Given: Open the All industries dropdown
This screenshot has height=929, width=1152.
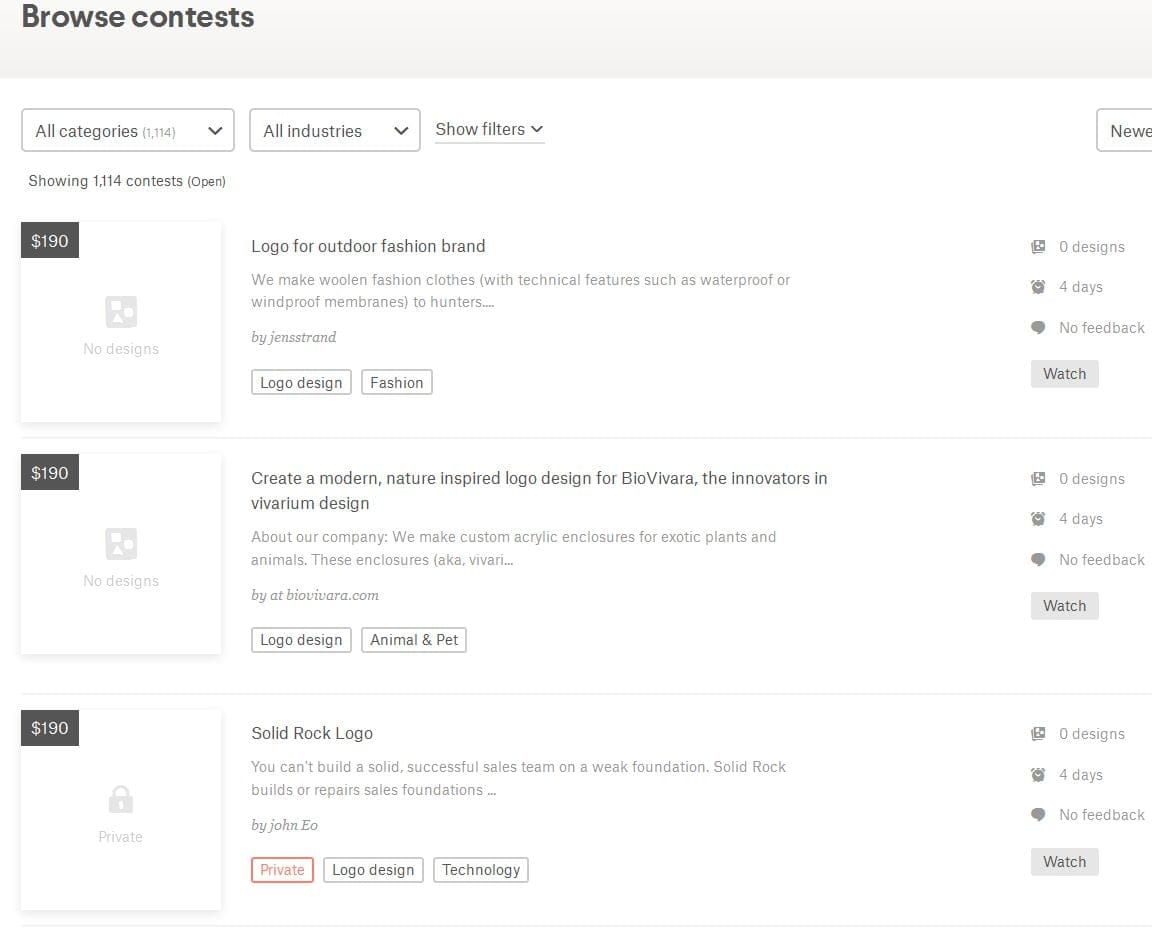Looking at the screenshot, I should (x=335, y=130).
